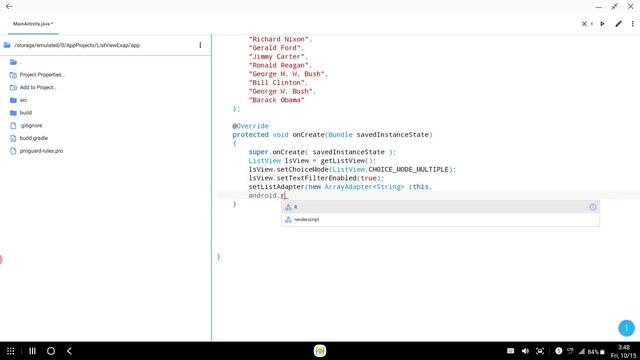This screenshot has height=360, width=640.
Task: Select the R autocomplete suggestion
Action: coord(440,207)
